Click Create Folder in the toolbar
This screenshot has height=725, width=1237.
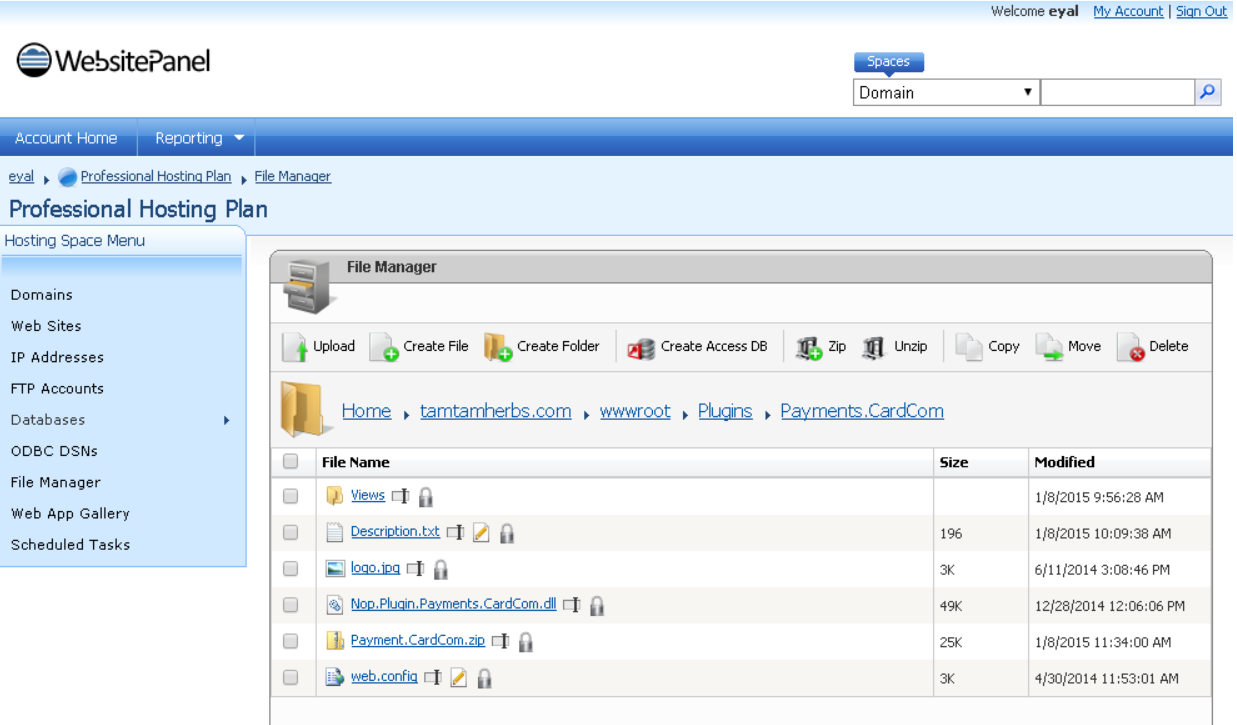(x=542, y=346)
